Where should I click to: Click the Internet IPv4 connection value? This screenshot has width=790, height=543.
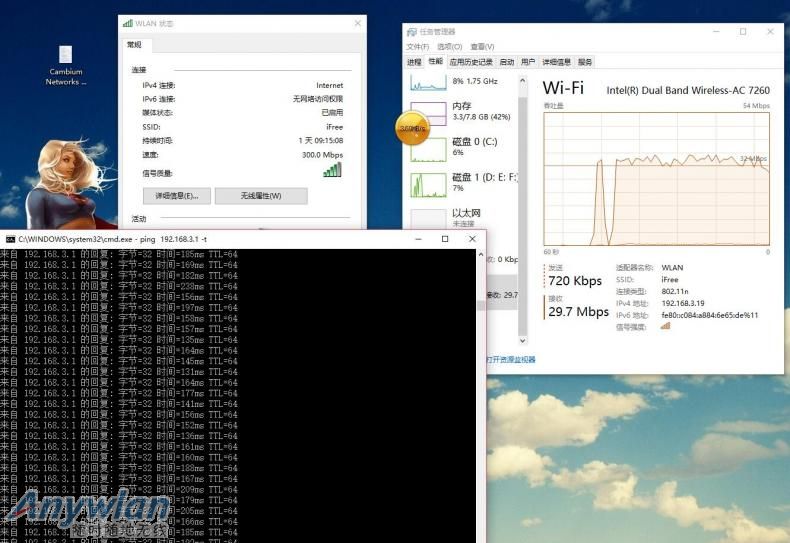point(330,85)
